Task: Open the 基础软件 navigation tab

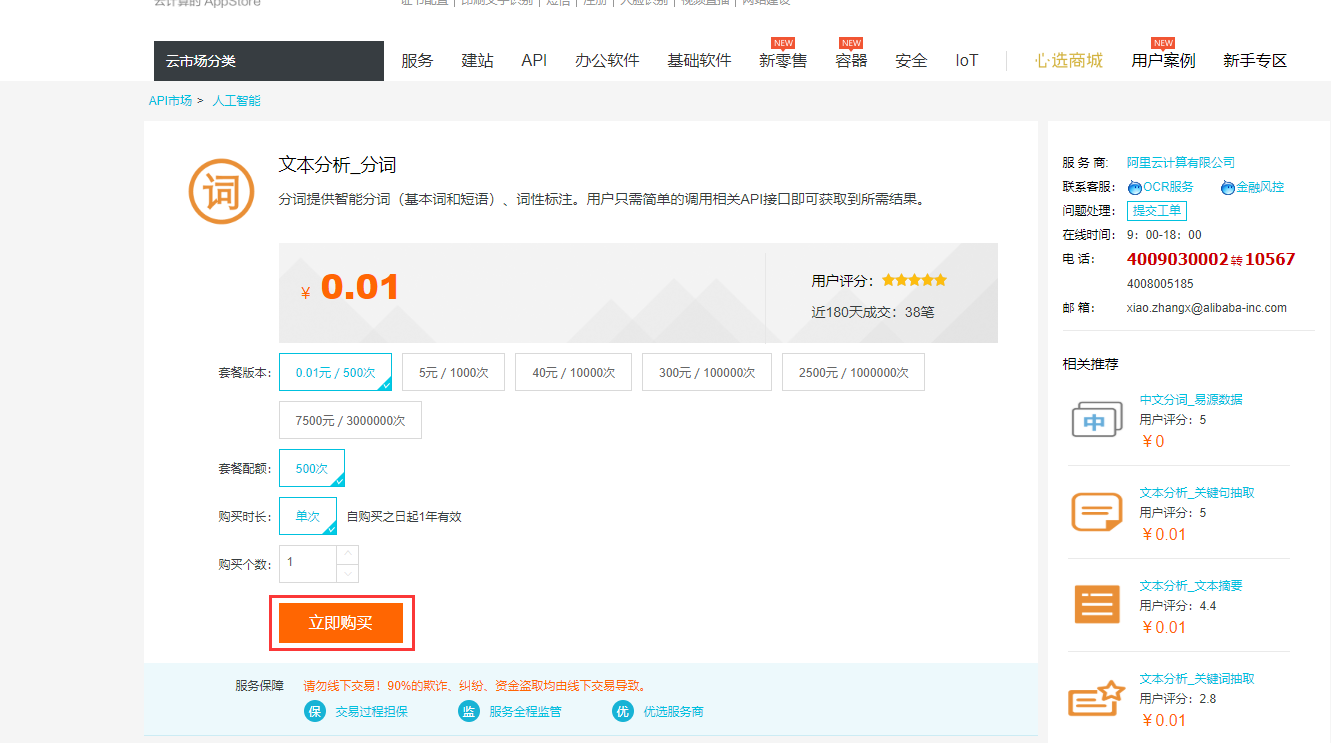Action: pos(699,61)
